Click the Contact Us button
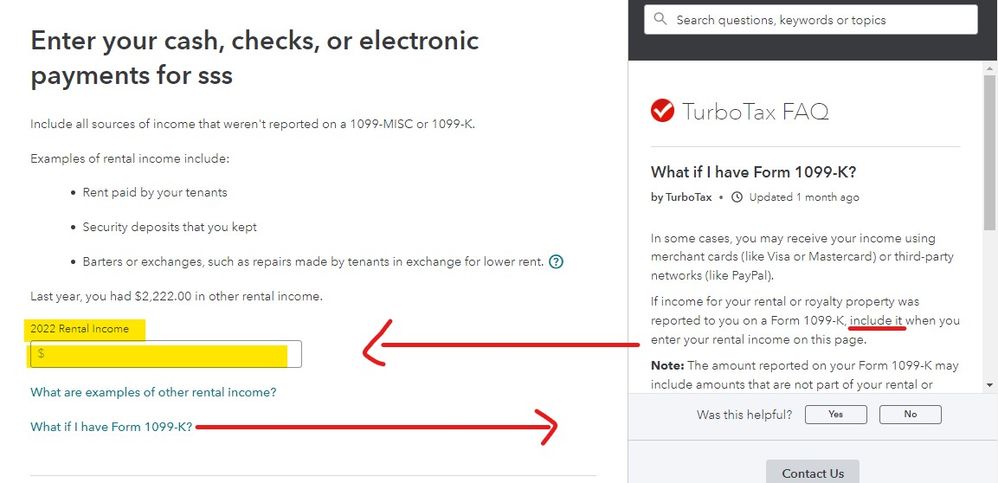The height and width of the screenshot is (483, 998). coord(813,473)
